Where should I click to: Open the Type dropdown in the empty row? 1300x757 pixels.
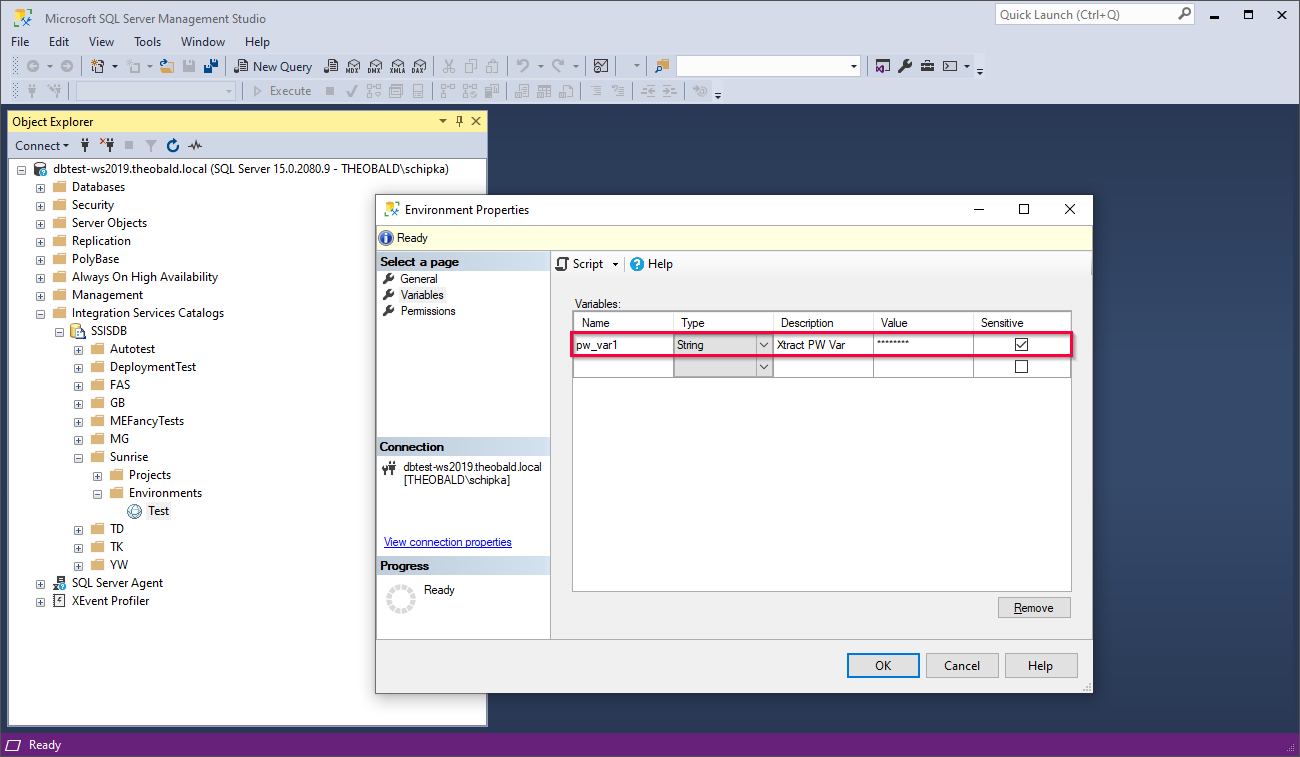tap(764, 368)
